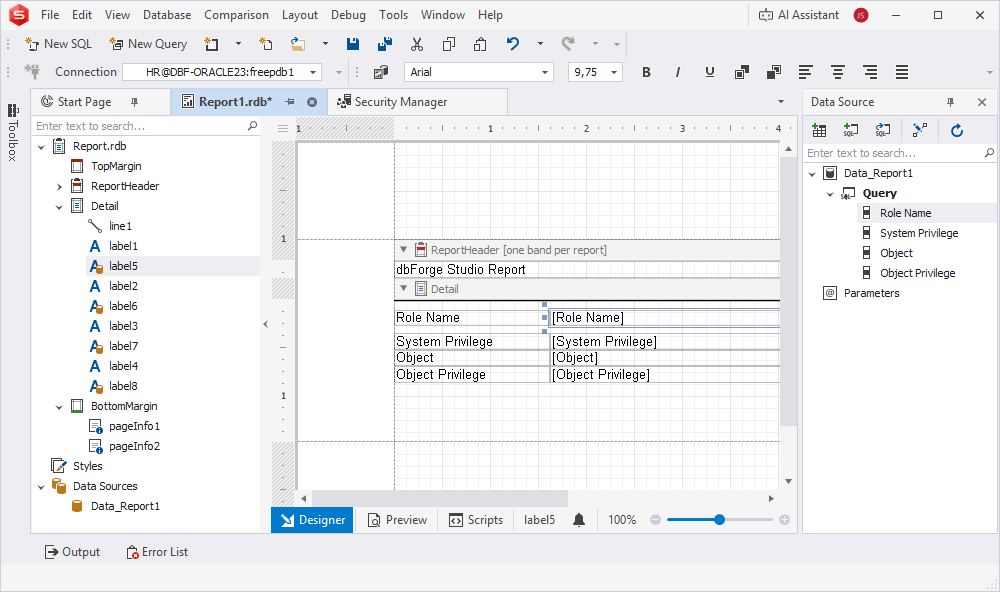Open the Output panel
The height and width of the screenshot is (592, 1000).
72,552
